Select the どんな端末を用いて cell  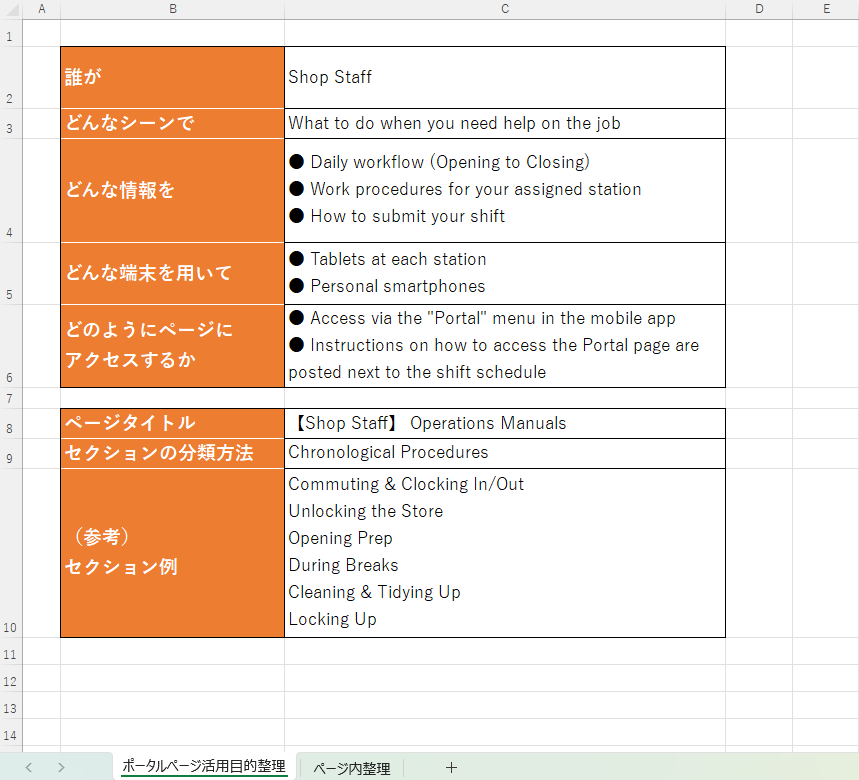(x=172, y=272)
